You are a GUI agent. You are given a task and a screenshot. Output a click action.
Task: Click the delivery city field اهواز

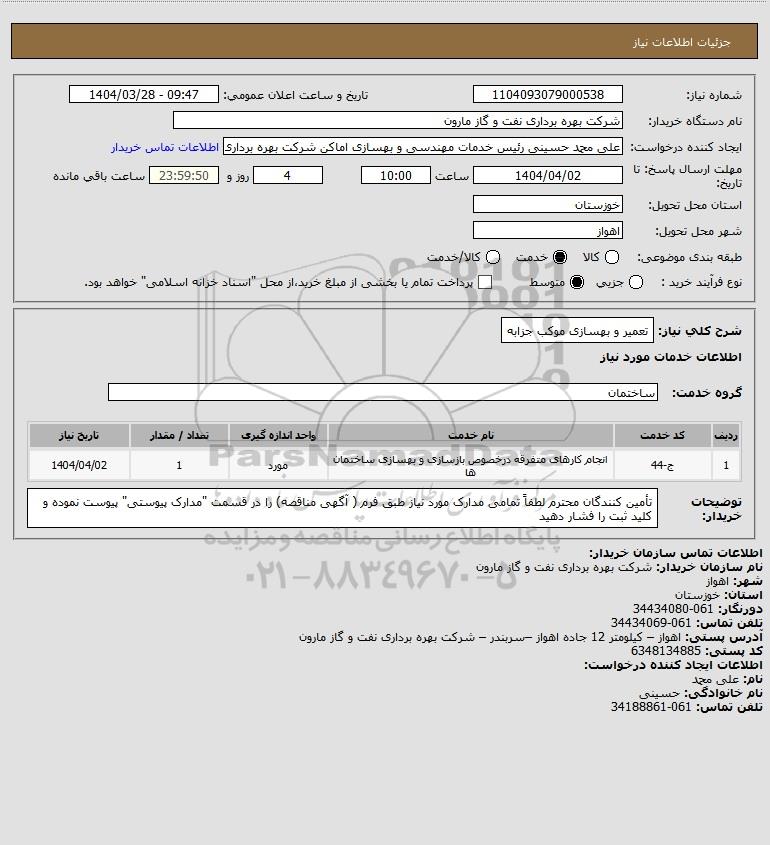click(x=547, y=231)
